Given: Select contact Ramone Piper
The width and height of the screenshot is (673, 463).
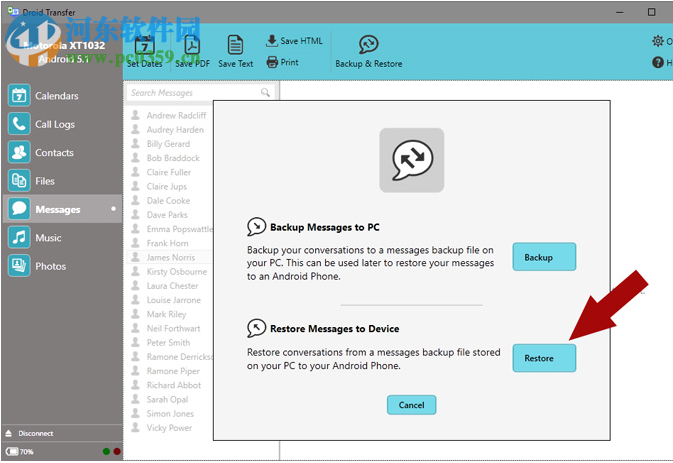Looking at the screenshot, I should click(x=173, y=371).
